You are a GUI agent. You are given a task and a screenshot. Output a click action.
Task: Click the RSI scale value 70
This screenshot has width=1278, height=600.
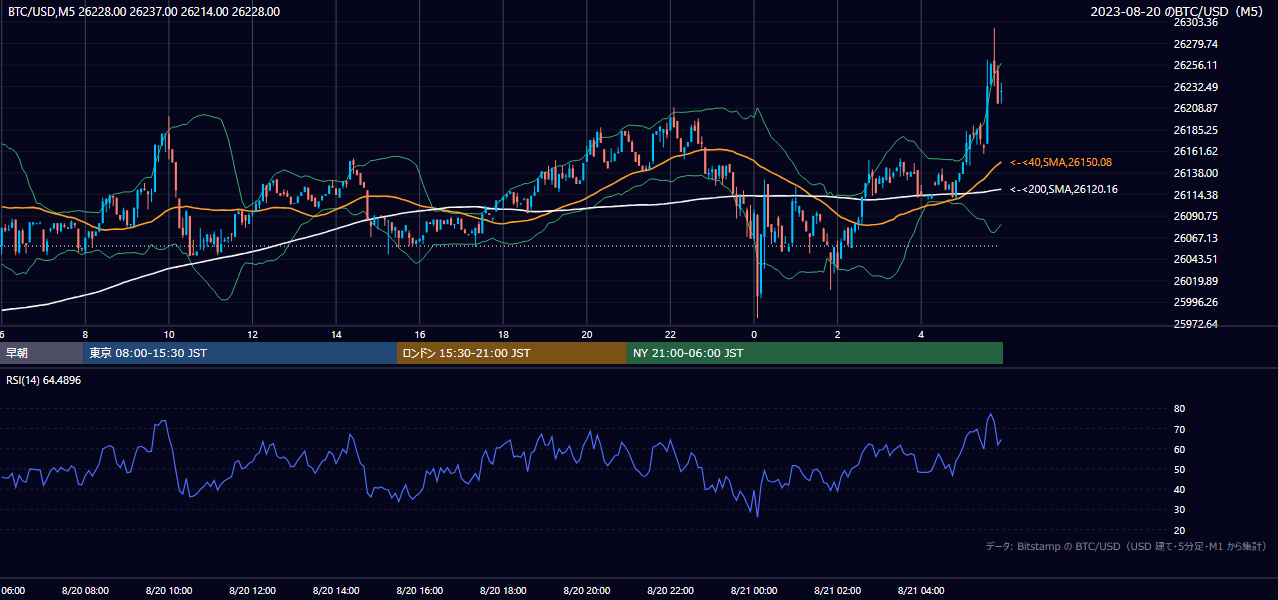(1179, 429)
